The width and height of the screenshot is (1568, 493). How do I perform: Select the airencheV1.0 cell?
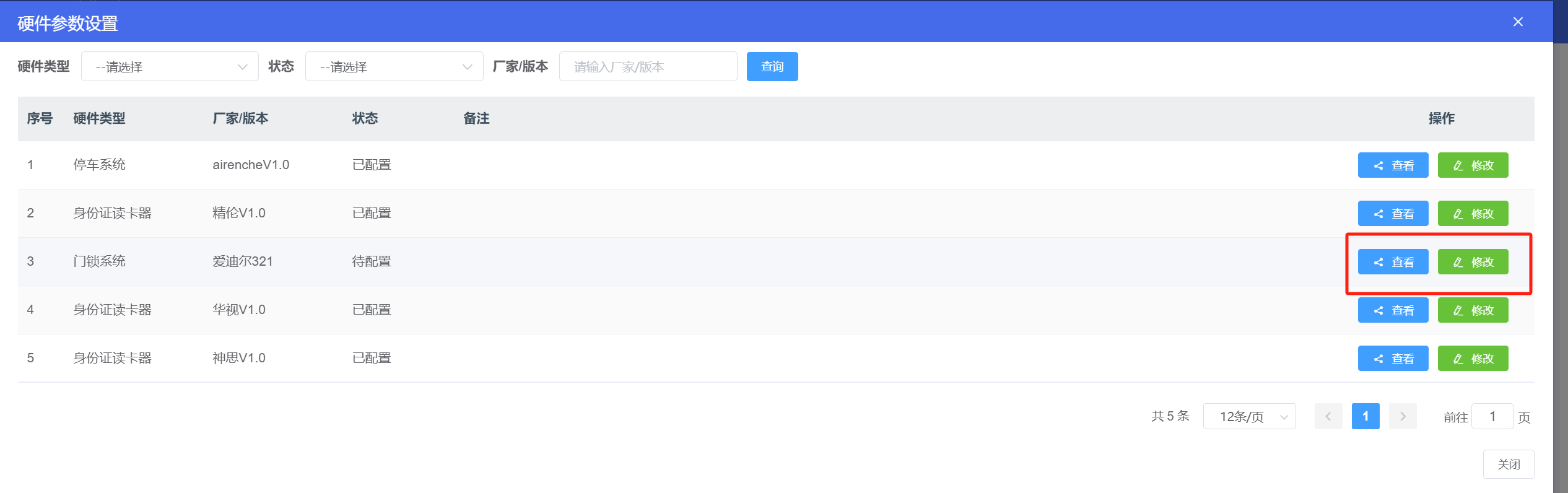(251, 165)
